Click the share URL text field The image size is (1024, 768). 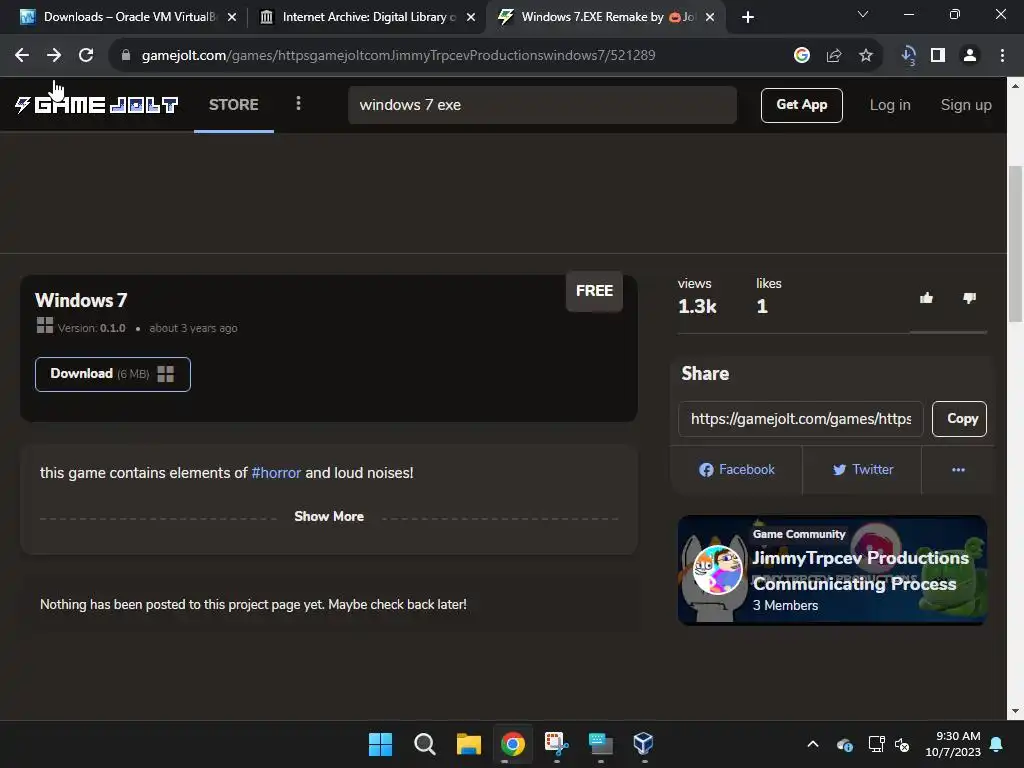point(801,419)
